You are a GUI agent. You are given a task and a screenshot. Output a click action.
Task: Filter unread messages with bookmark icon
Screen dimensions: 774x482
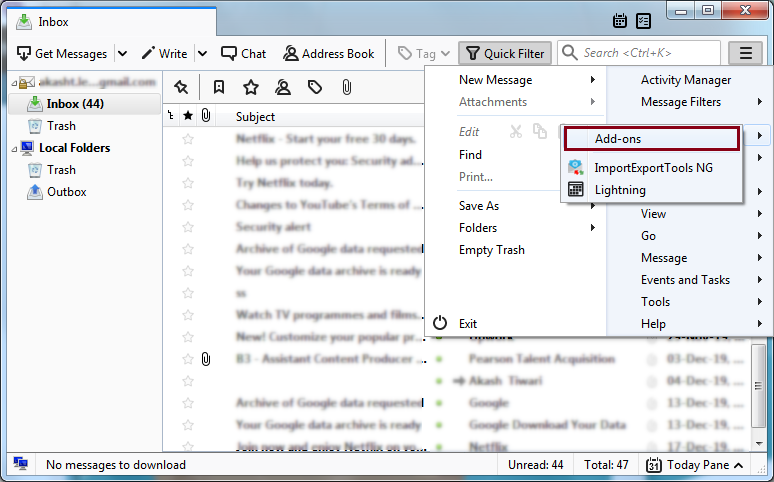[x=219, y=88]
